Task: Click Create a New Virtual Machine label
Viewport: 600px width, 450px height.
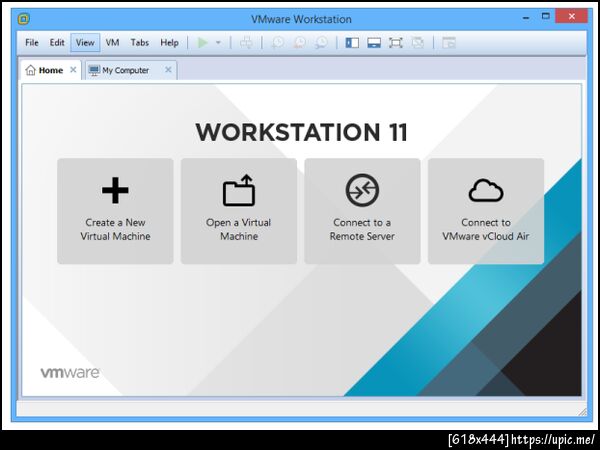Action: (115, 229)
